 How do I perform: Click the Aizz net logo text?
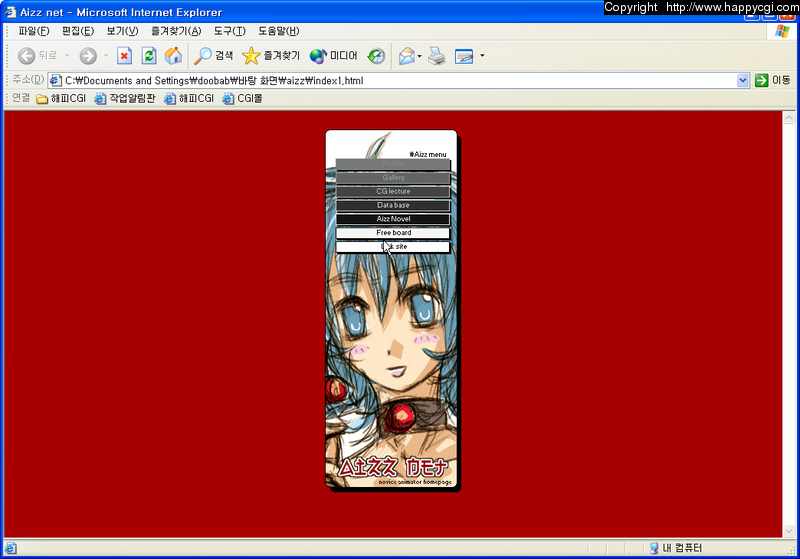pyautogui.click(x=392, y=467)
